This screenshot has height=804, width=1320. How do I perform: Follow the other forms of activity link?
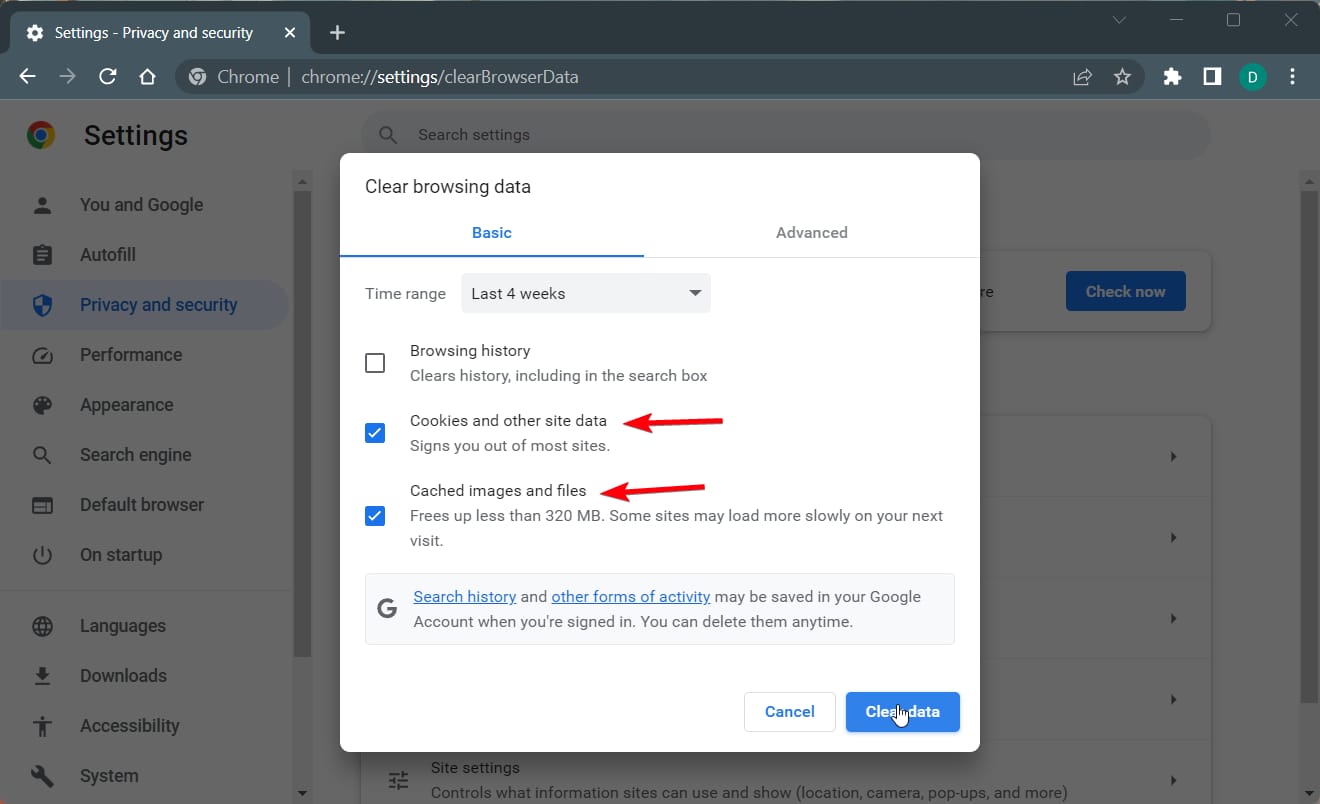(x=630, y=597)
